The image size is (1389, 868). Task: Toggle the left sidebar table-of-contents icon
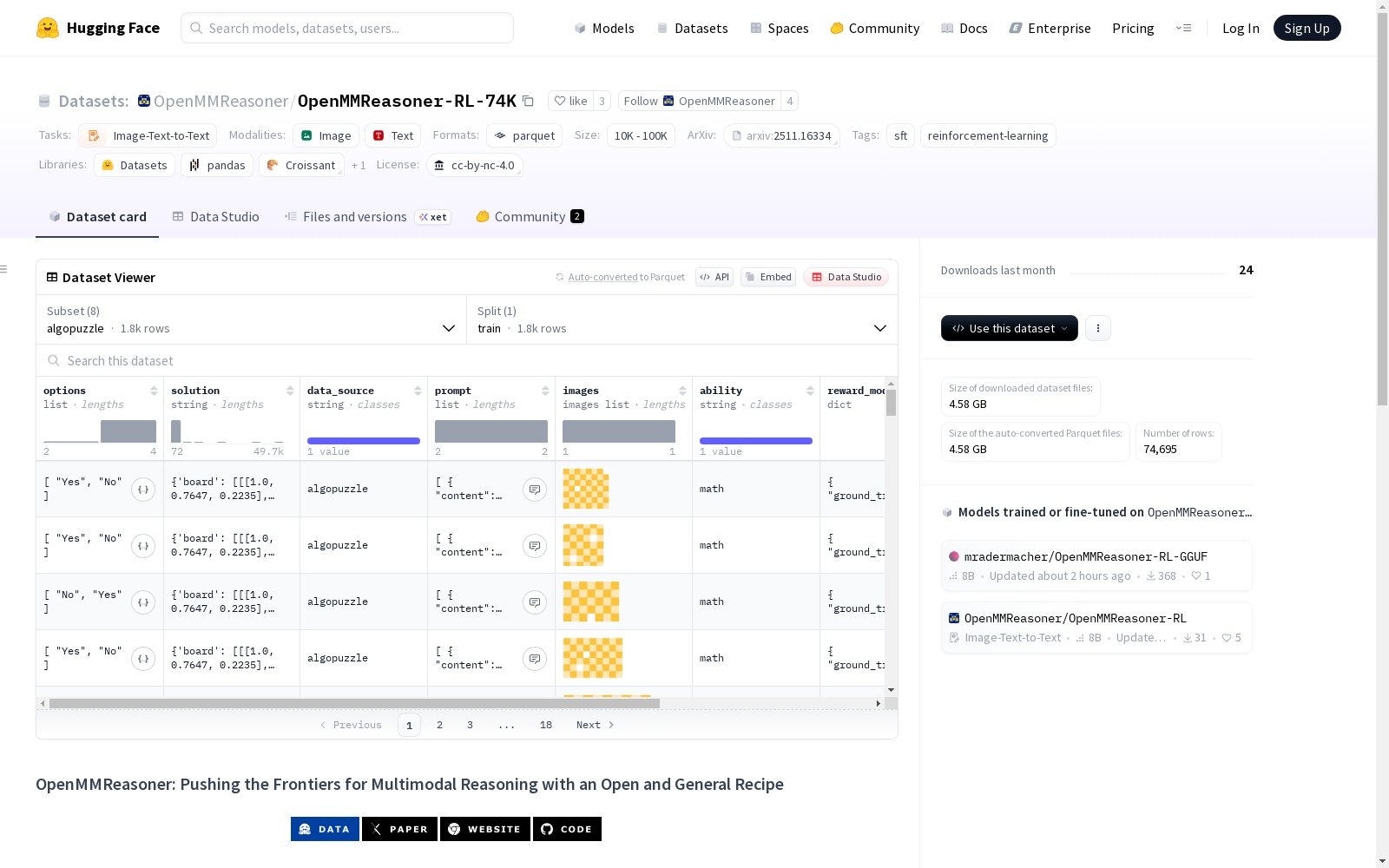[4, 269]
